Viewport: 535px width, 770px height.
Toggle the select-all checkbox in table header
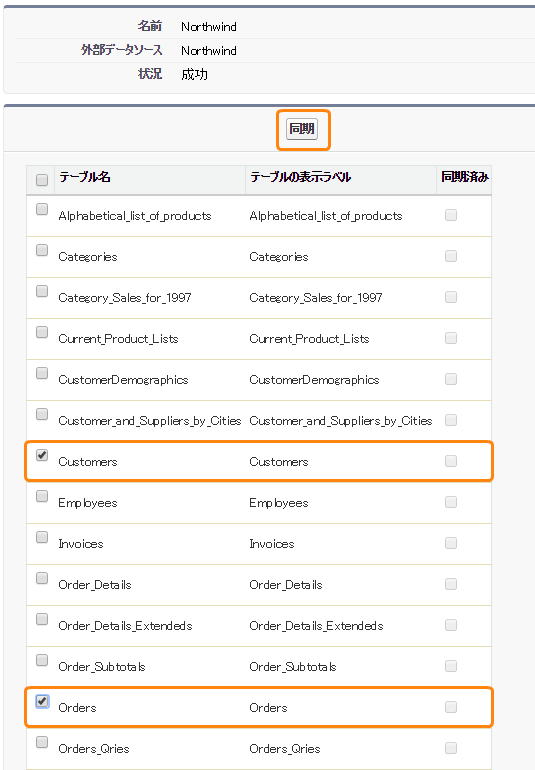click(x=42, y=180)
